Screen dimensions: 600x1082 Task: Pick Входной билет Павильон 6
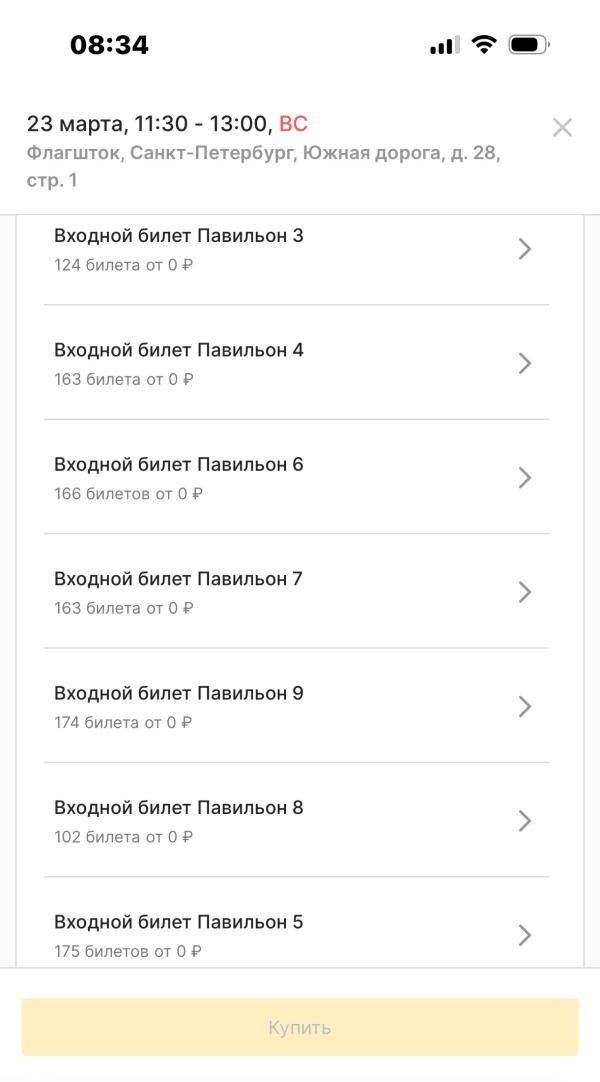tap(179, 465)
